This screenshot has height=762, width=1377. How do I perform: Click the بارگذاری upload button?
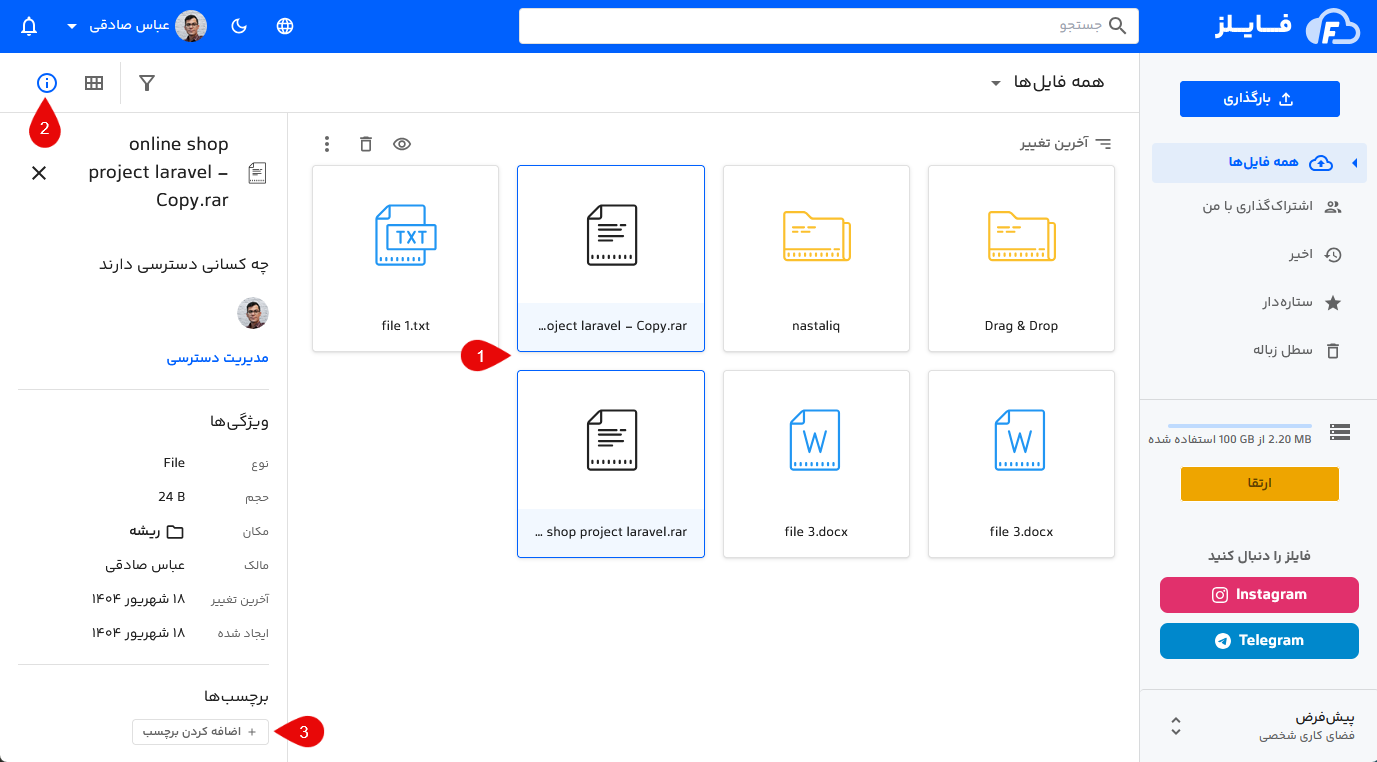[x=1259, y=98]
